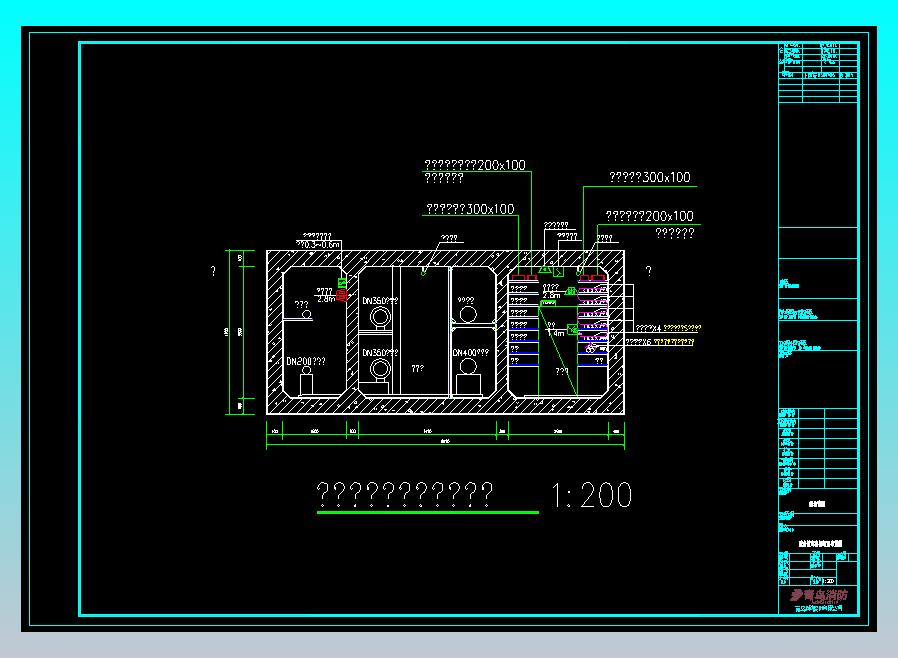This screenshot has height=658, width=898.
Task: Click the '??????300x100' callout label
Action: pos(470,209)
